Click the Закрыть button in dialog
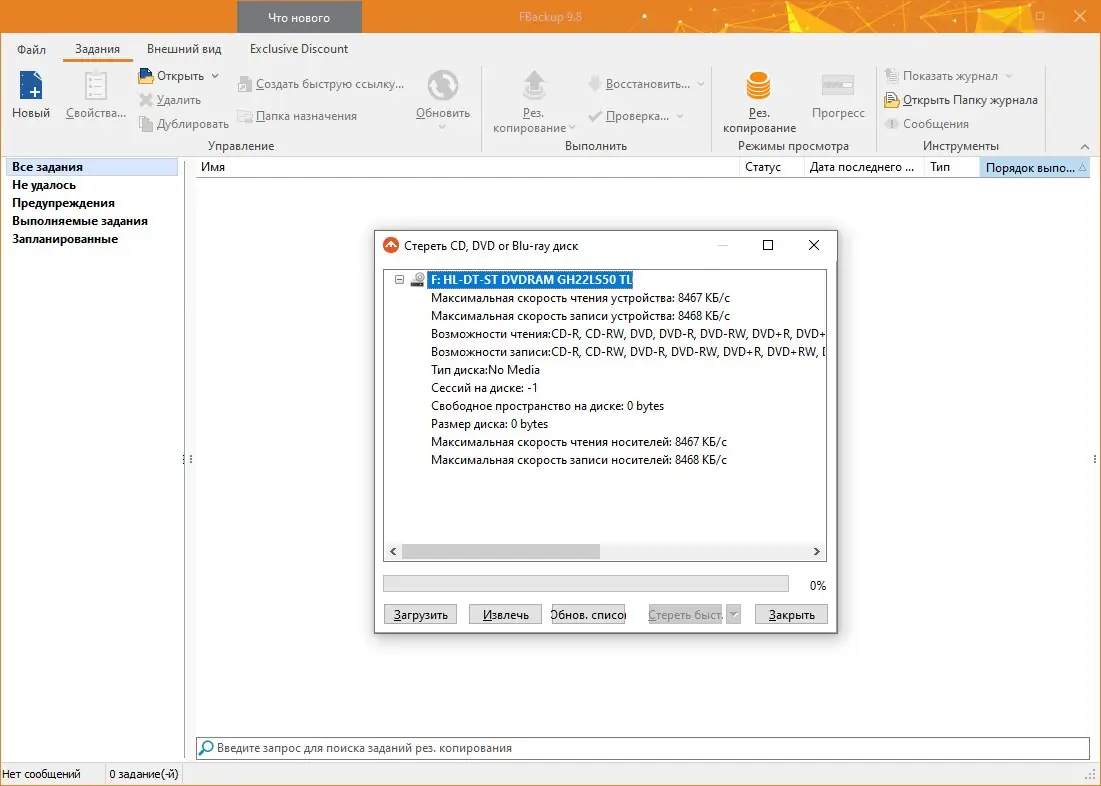1101x786 pixels. pos(791,615)
